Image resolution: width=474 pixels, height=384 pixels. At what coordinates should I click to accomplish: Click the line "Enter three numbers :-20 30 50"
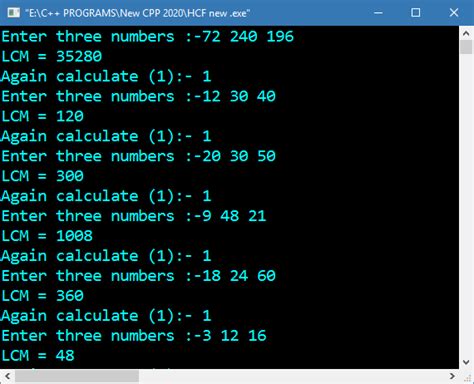pos(139,156)
